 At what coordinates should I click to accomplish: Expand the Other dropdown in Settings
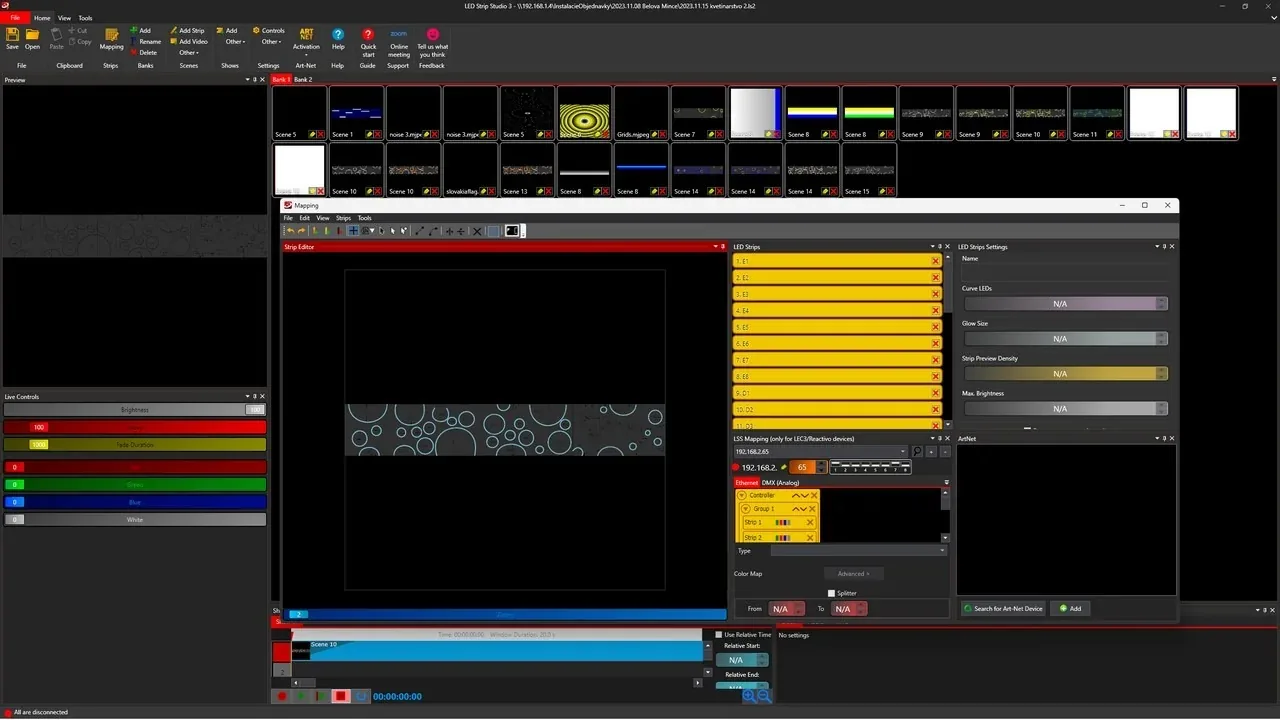pyautogui.click(x=271, y=42)
